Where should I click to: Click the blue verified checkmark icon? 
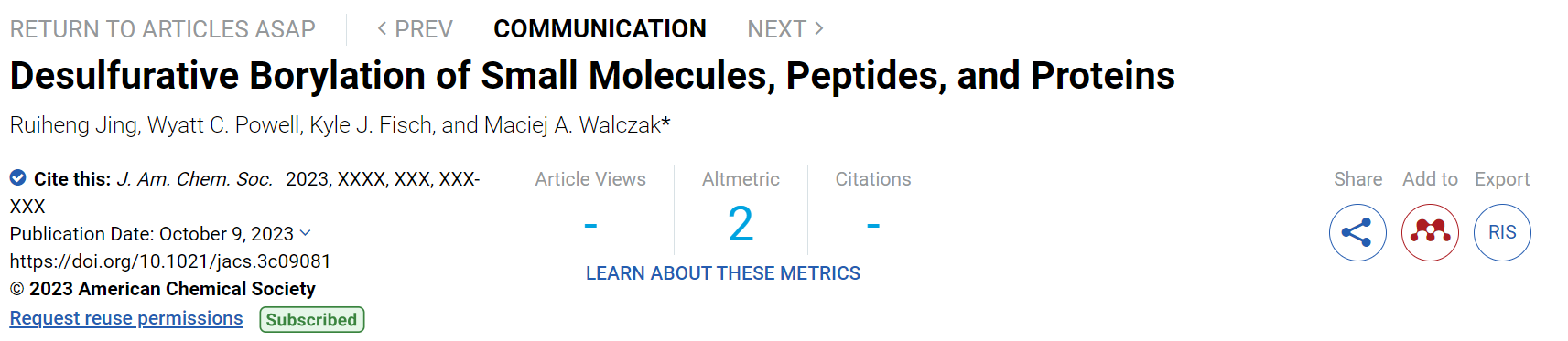coord(17,177)
